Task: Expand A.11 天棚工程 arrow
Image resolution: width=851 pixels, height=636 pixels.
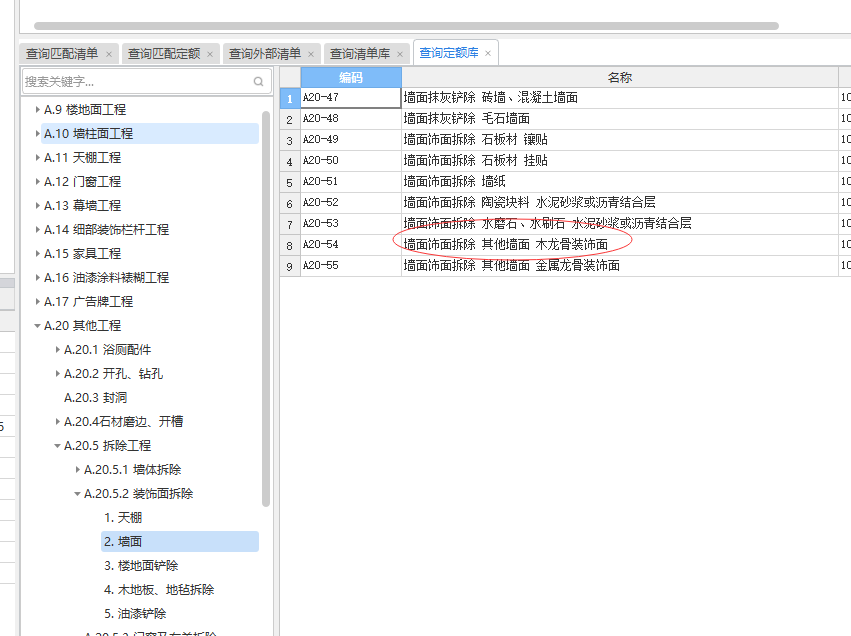Action: [37, 157]
